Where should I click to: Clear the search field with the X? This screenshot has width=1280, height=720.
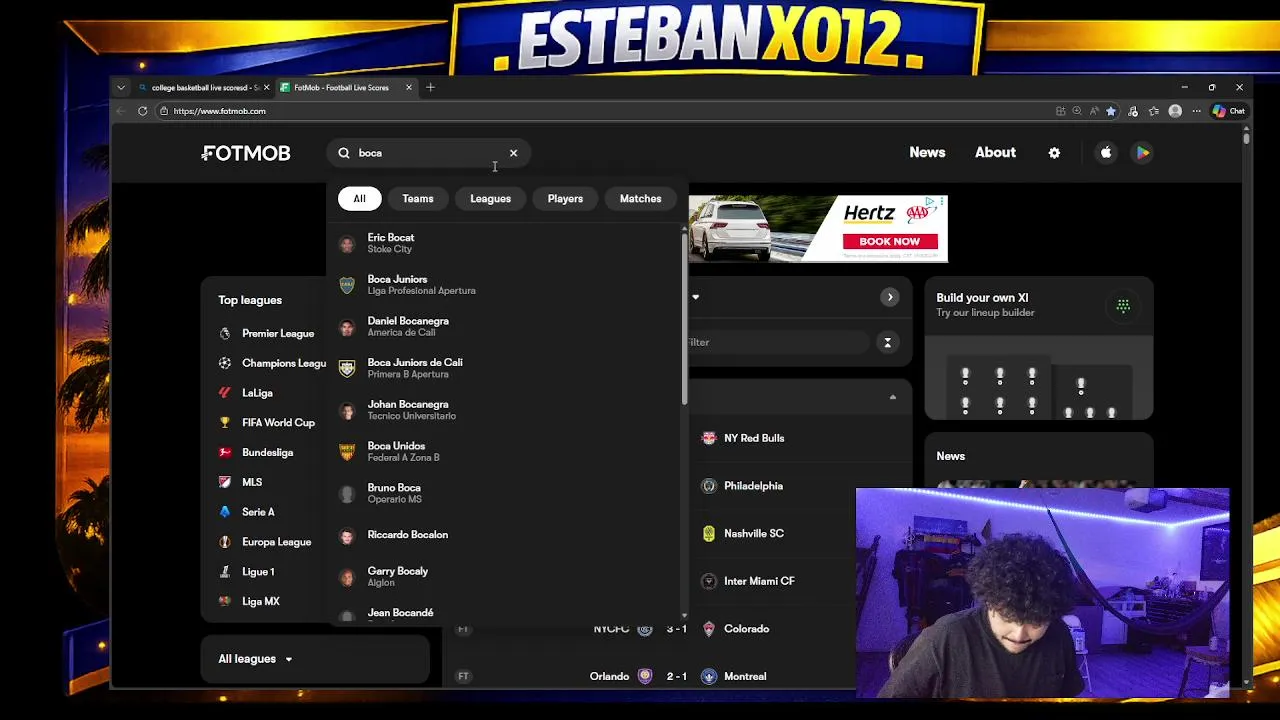click(x=513, y=153)
